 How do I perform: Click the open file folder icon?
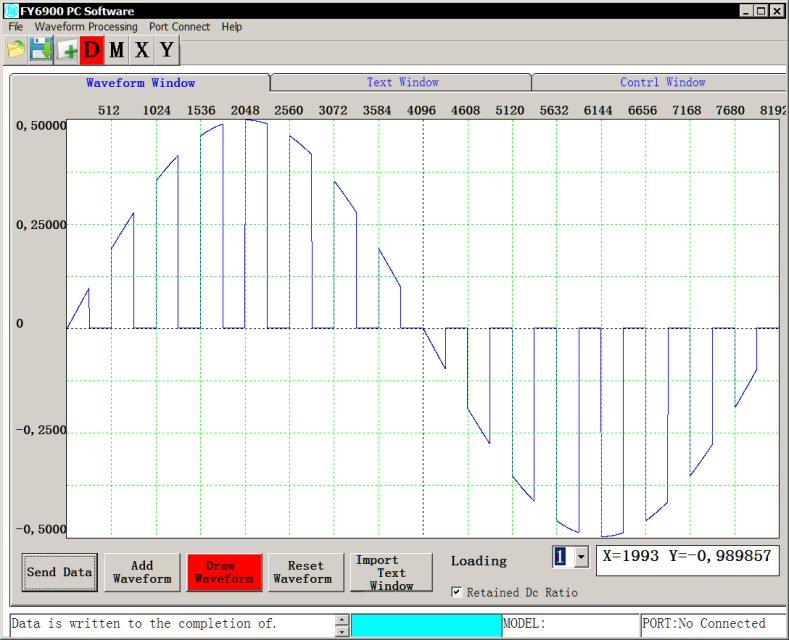point(16,50)
